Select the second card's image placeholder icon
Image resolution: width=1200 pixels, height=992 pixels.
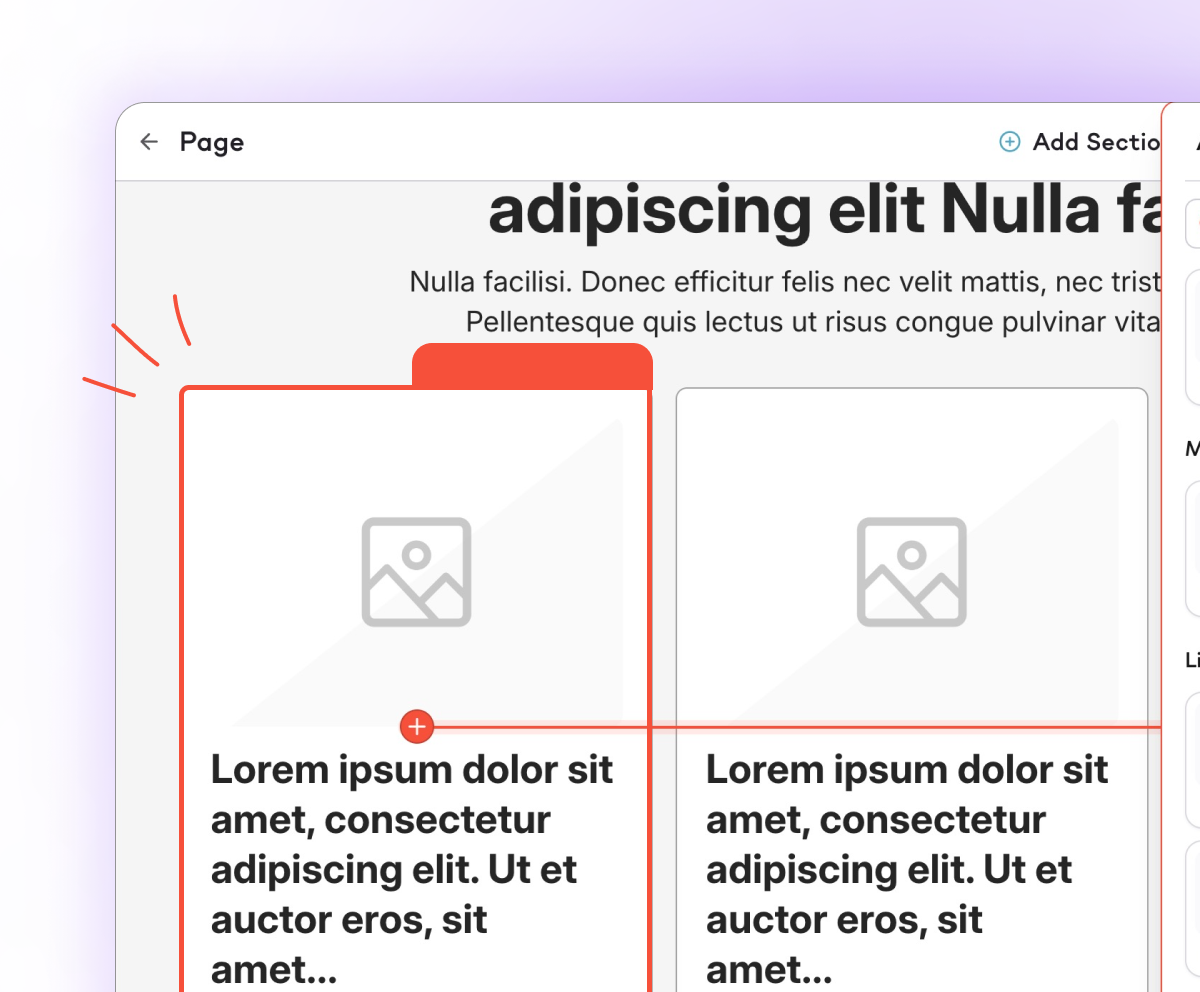tap(911, 572)
